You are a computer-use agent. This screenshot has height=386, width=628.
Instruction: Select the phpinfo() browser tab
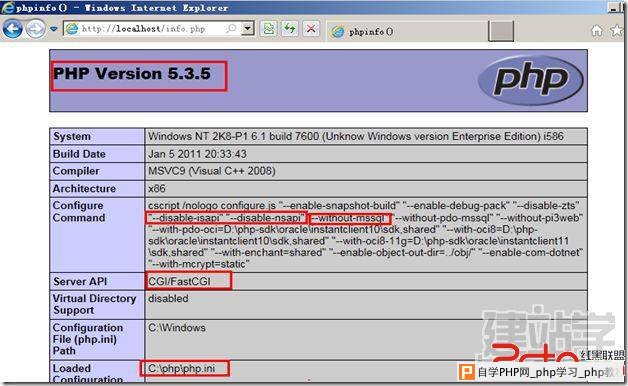[407, 31]
